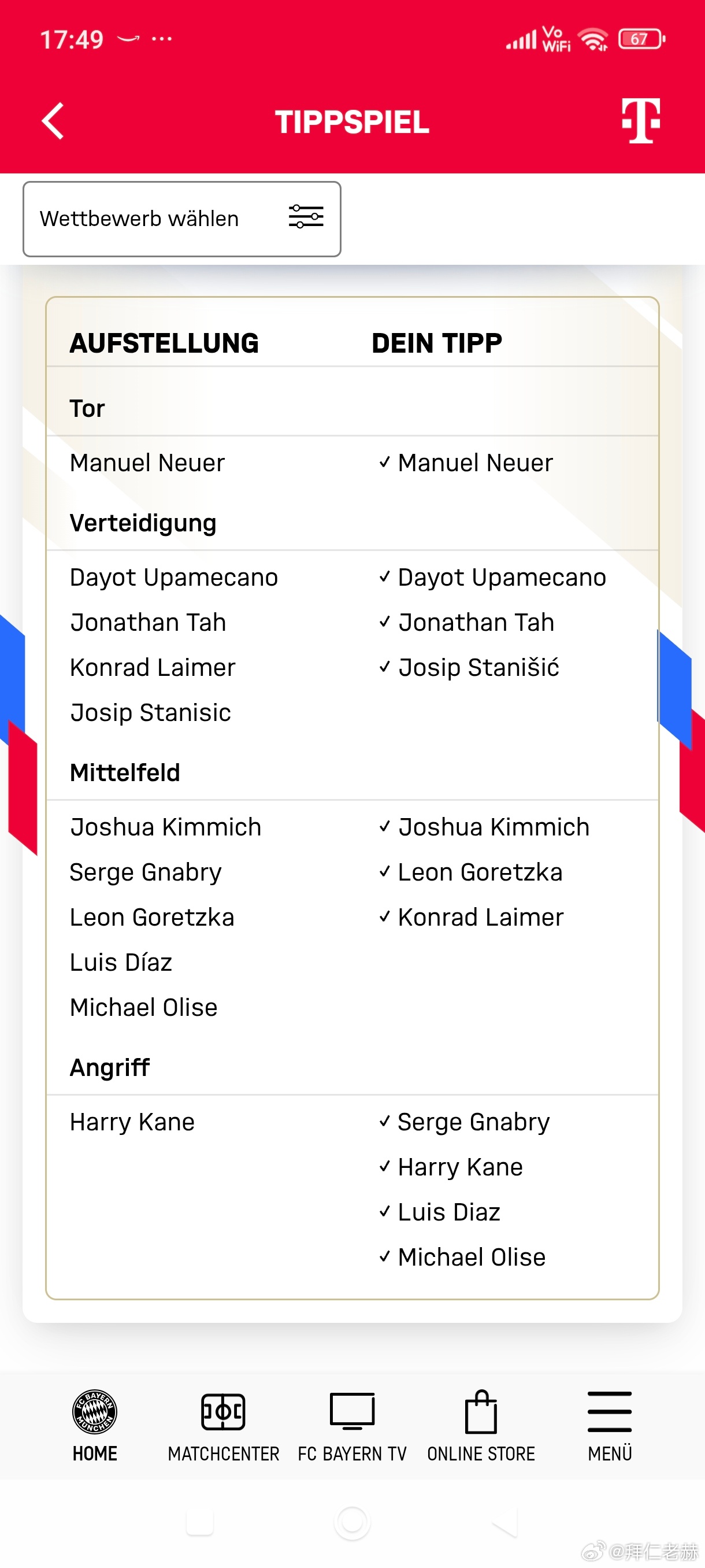Tap the back arrow in header
This screenshot has height=1568, width=705.
[53, 121]
